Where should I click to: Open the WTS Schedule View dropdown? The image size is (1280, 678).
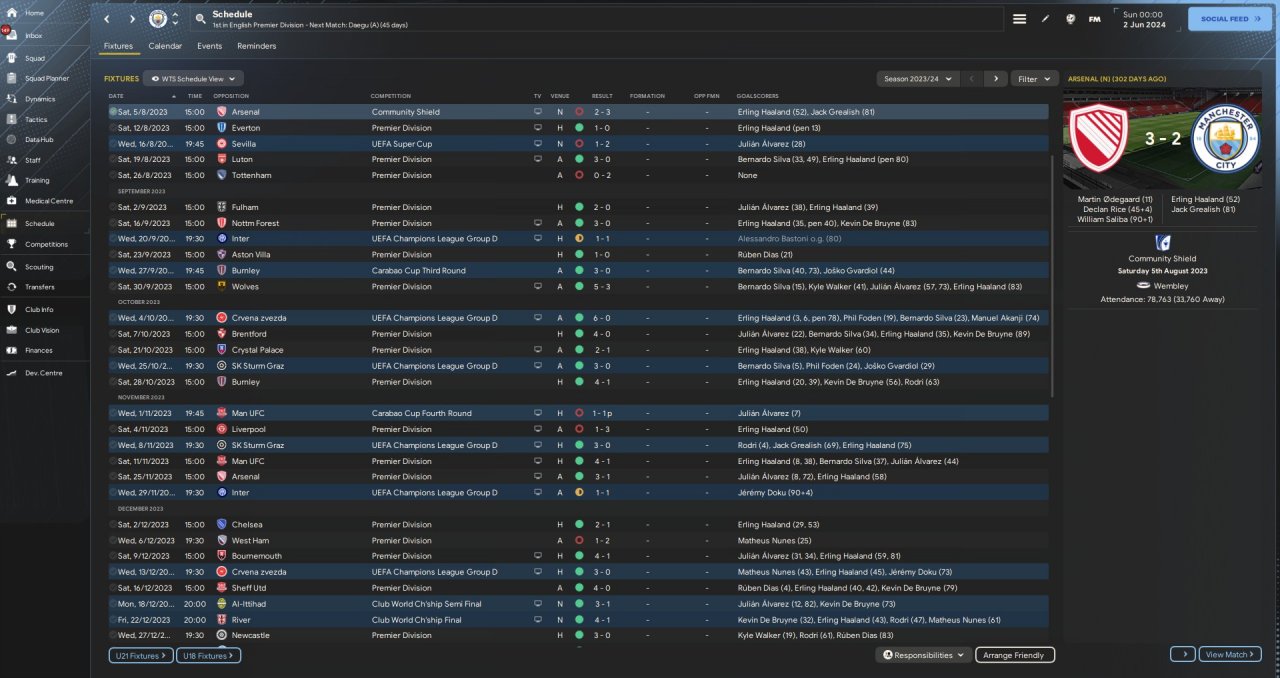pyautogui.click(x=193, y=78)
